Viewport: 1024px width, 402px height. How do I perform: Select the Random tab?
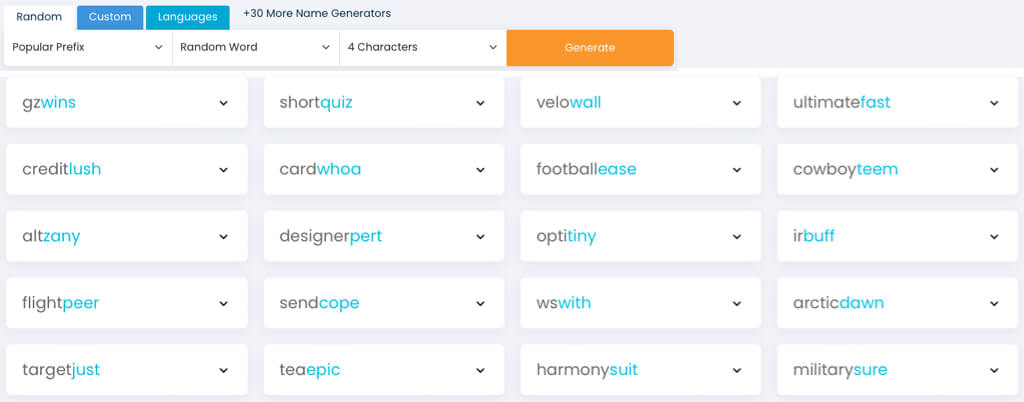click(39, 17)
